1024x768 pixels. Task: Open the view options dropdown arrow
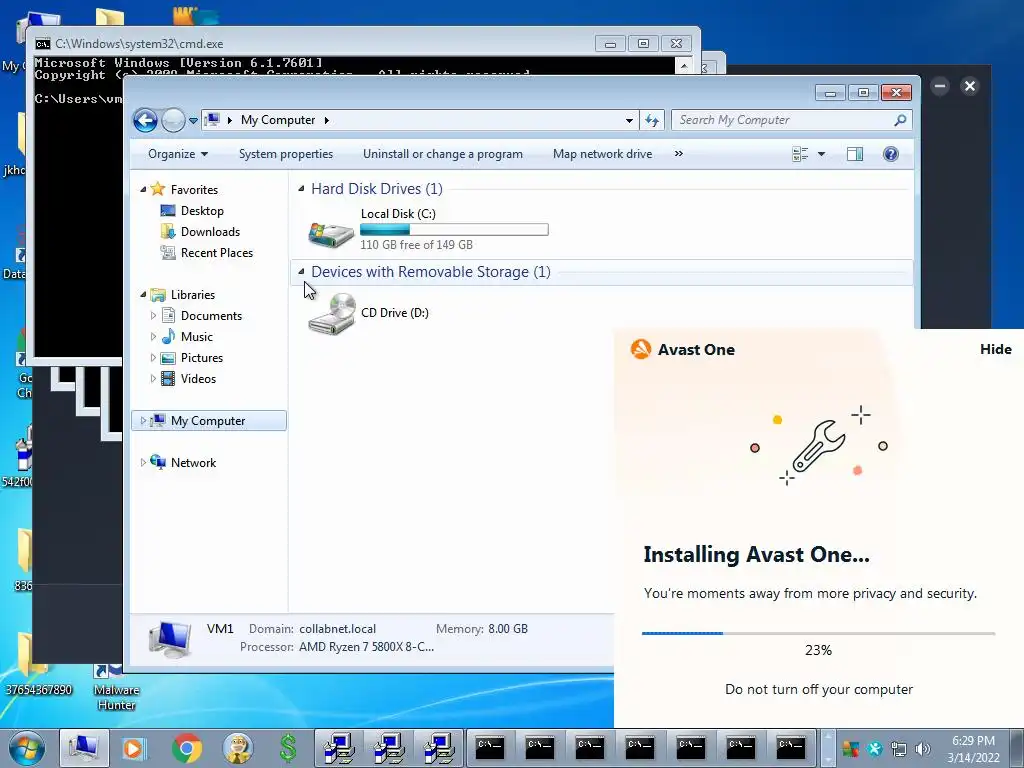pyautogui.click(x=822, y=154)
